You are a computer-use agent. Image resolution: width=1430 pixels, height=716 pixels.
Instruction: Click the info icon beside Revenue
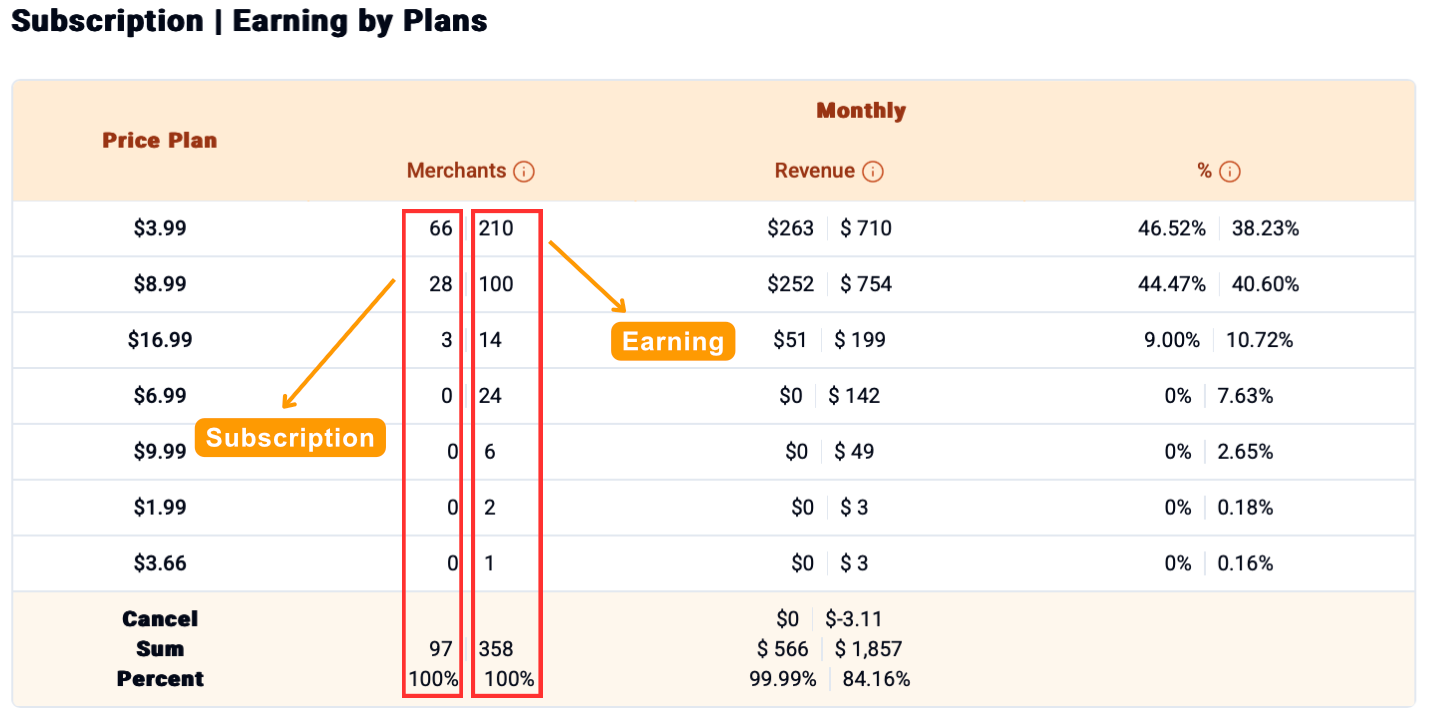873,172
